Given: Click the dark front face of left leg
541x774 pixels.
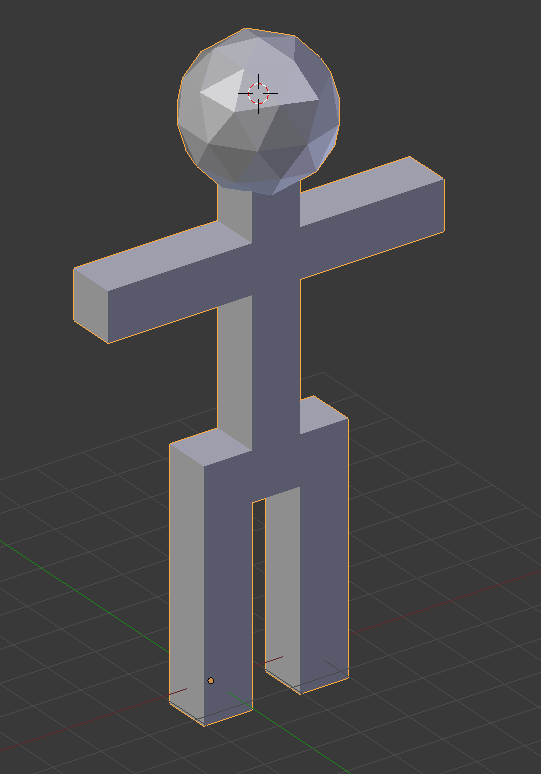Looking at the screenshot, I should [x=229, y=592].
